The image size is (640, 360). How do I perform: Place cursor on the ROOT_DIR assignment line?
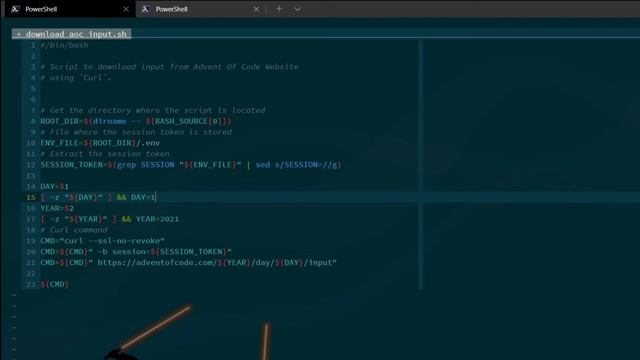(136, 121)
